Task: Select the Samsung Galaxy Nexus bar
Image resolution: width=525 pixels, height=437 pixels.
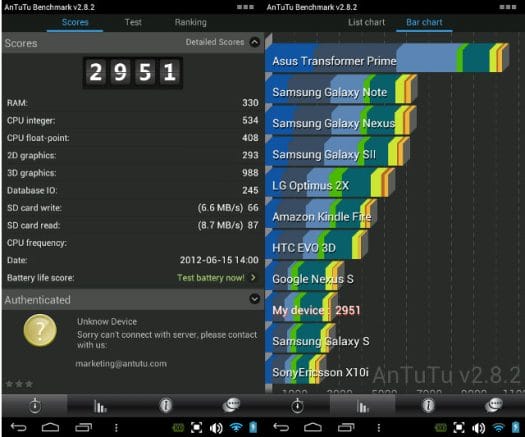Action: pos(341,120)
